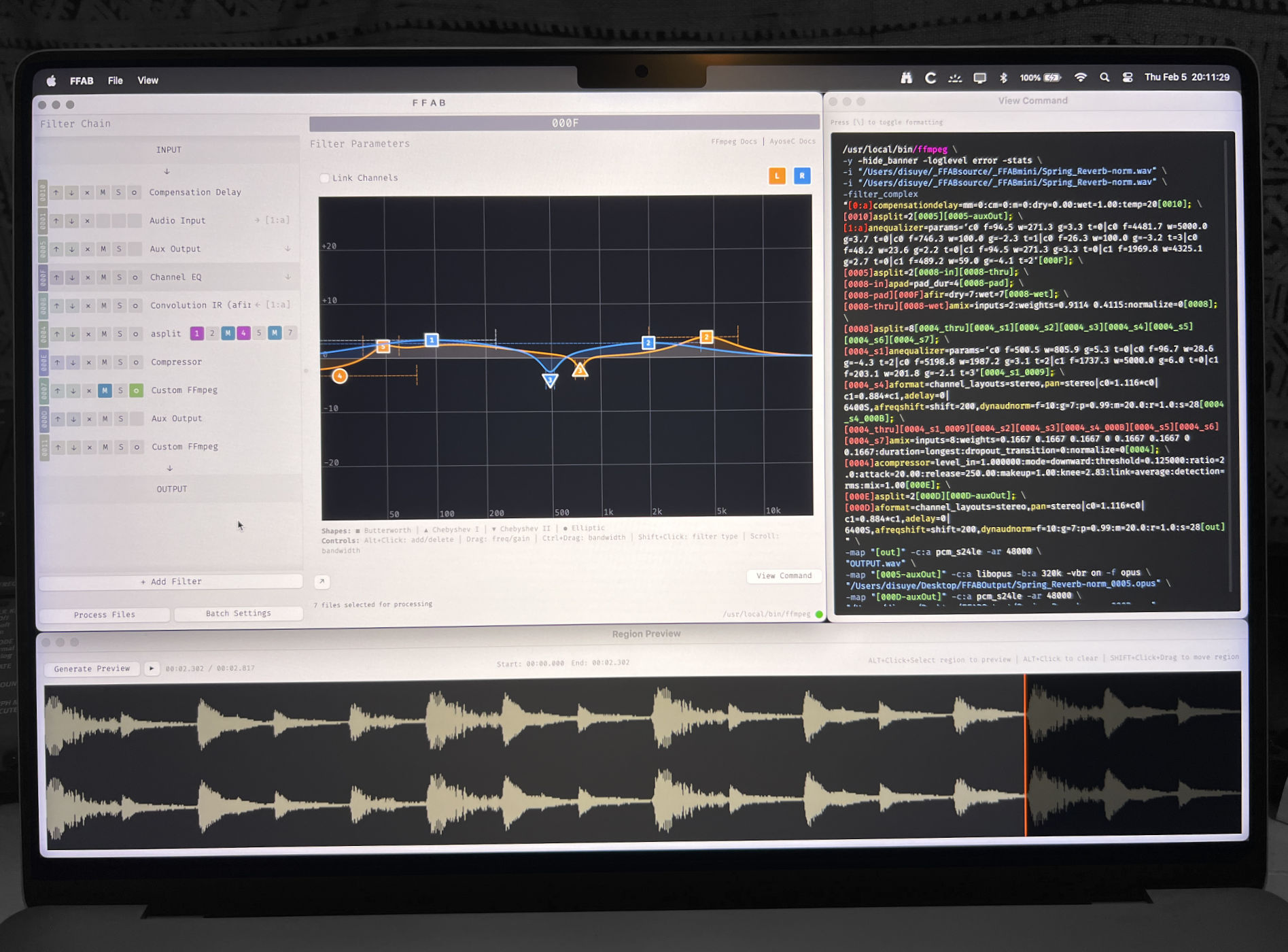Move Compensation Delay filter down
This screenshot has width=1288, height=952.
pos(71,192)
